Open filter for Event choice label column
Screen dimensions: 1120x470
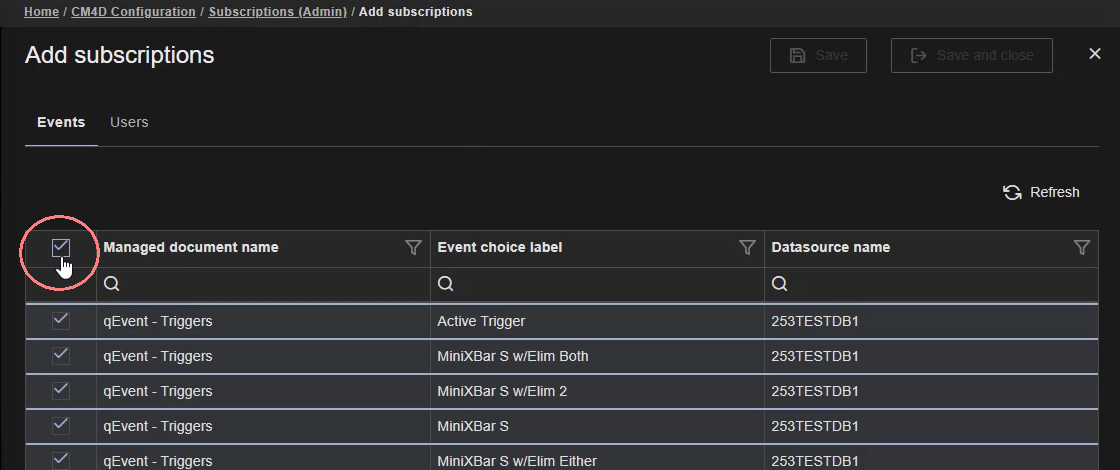747,248
